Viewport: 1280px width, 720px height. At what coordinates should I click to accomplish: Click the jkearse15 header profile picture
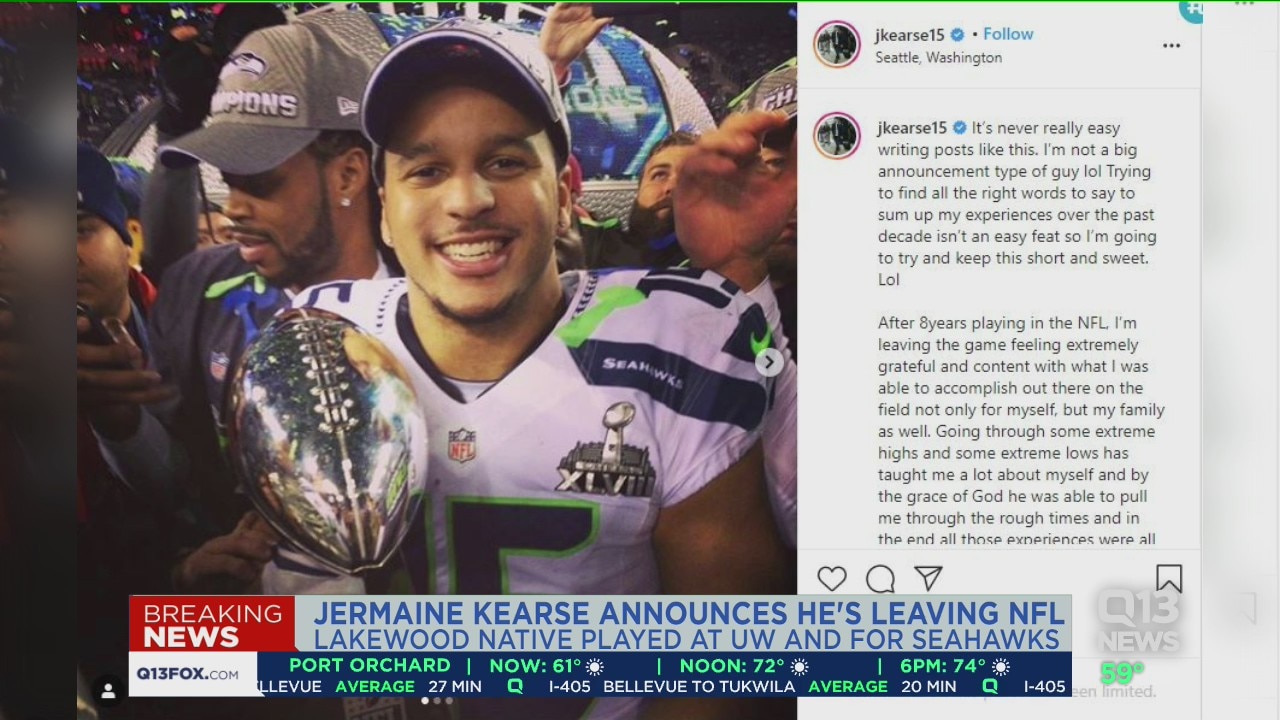point(836,45)
